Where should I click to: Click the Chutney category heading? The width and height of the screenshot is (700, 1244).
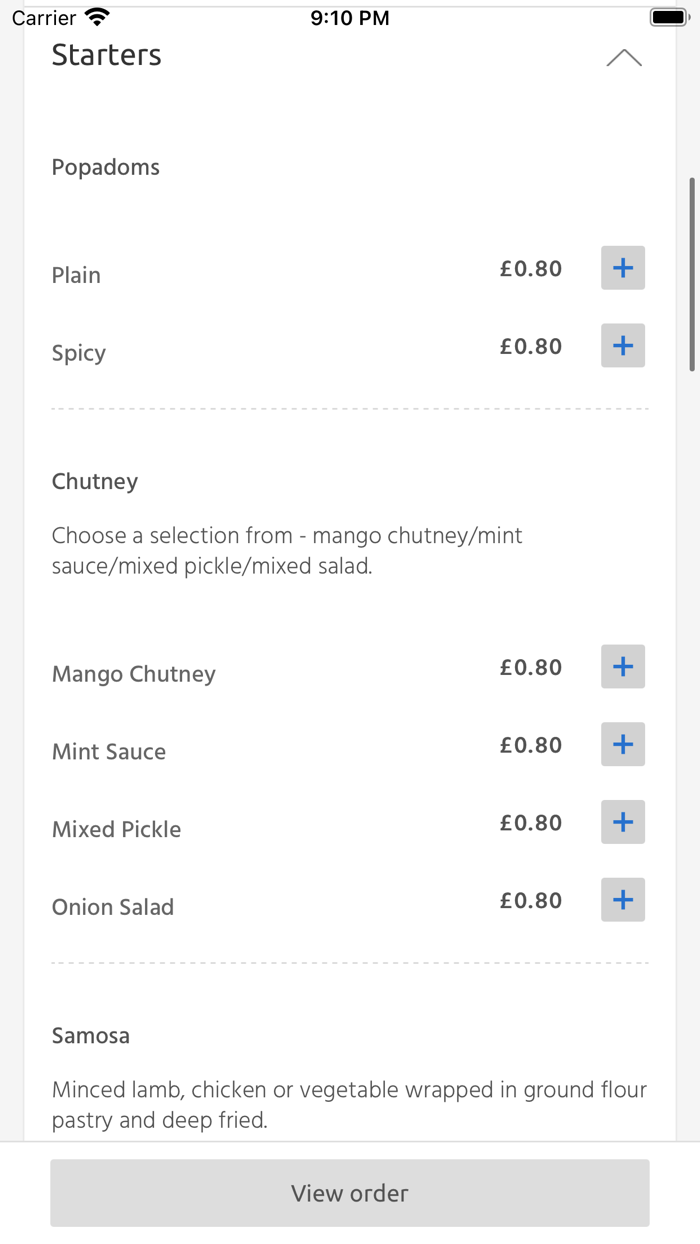[x=95, y=481]
